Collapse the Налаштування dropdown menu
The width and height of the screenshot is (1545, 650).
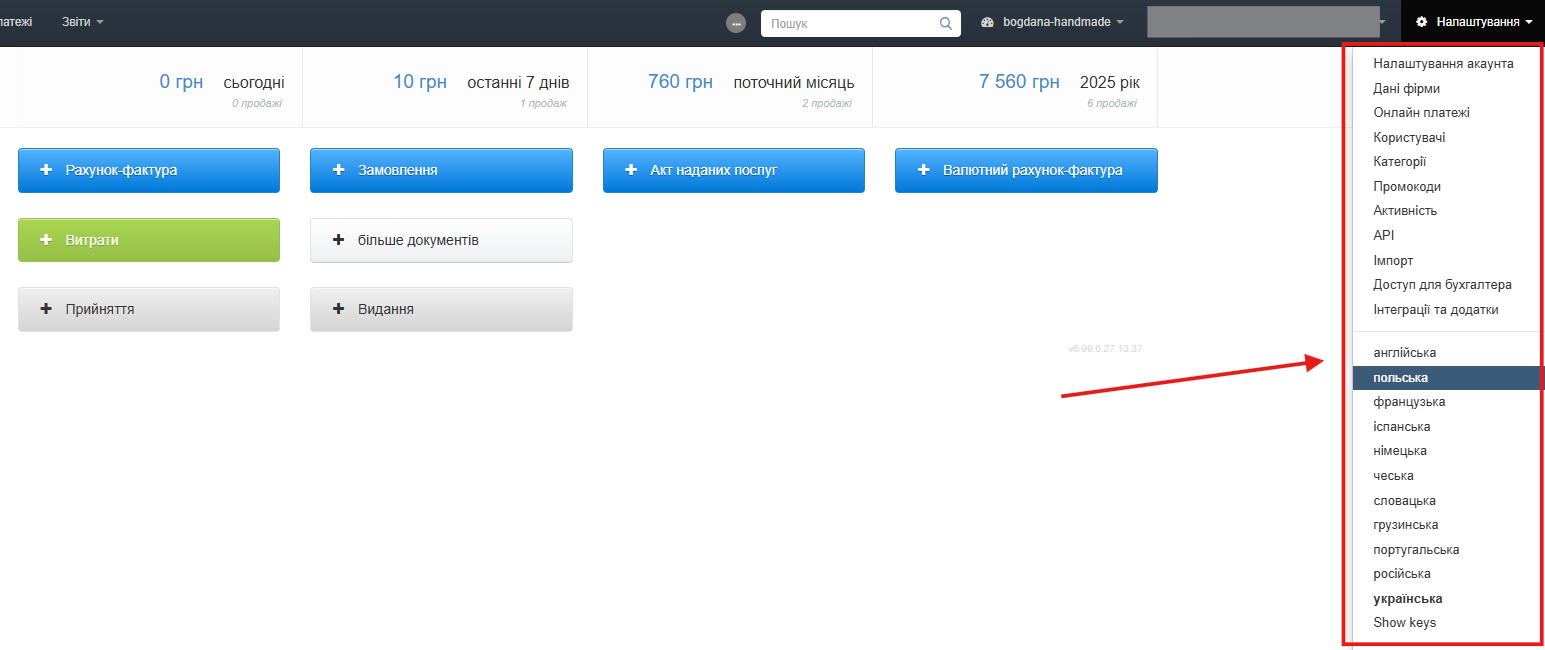pos(1474,22)
